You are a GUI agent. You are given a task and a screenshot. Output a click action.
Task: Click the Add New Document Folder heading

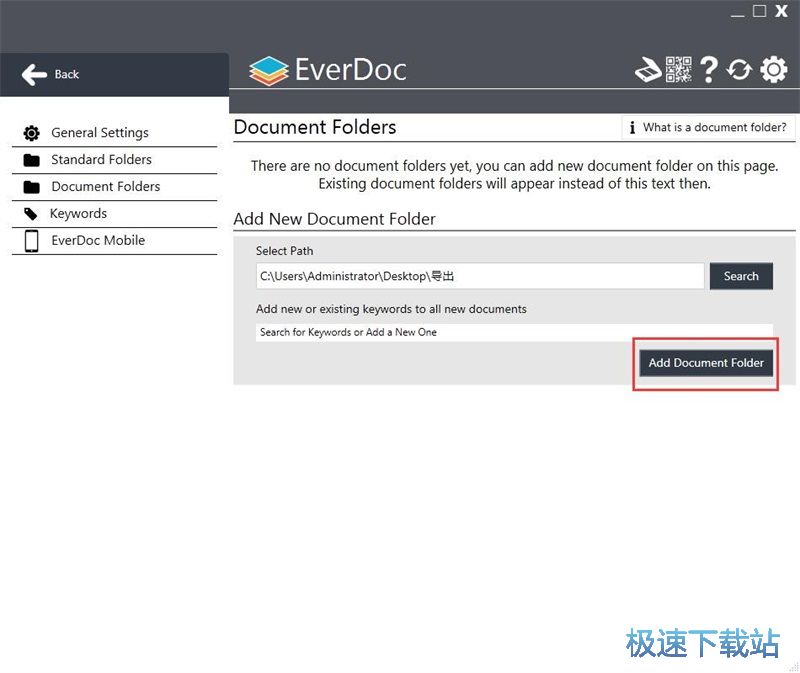click(x=334, y=219)
